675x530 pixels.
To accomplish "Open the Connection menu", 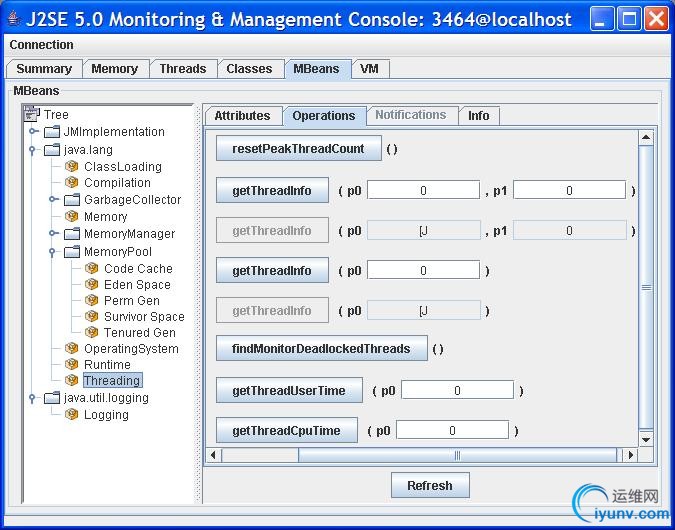I will click(41, 45).
